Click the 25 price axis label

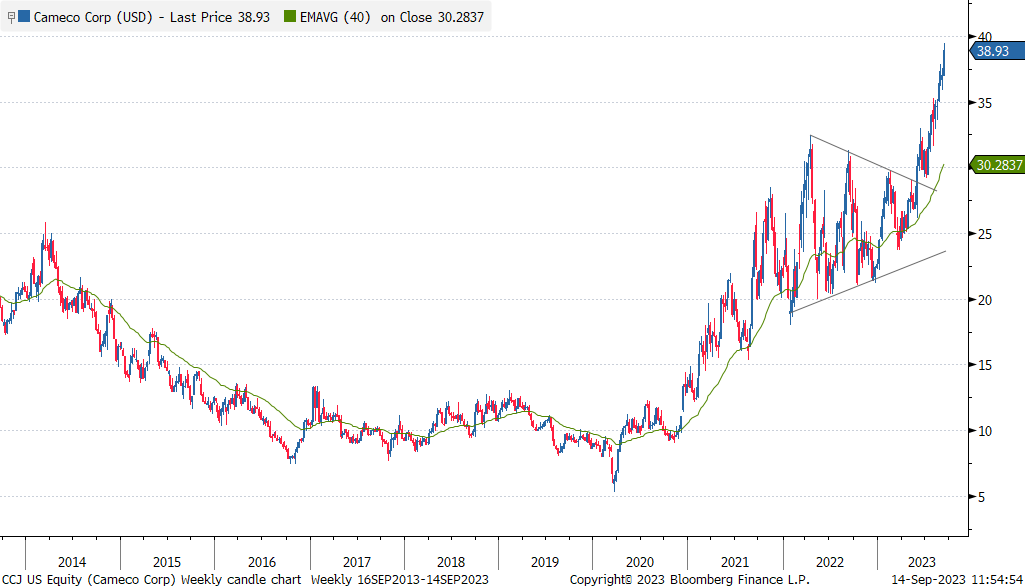(984, 234)
